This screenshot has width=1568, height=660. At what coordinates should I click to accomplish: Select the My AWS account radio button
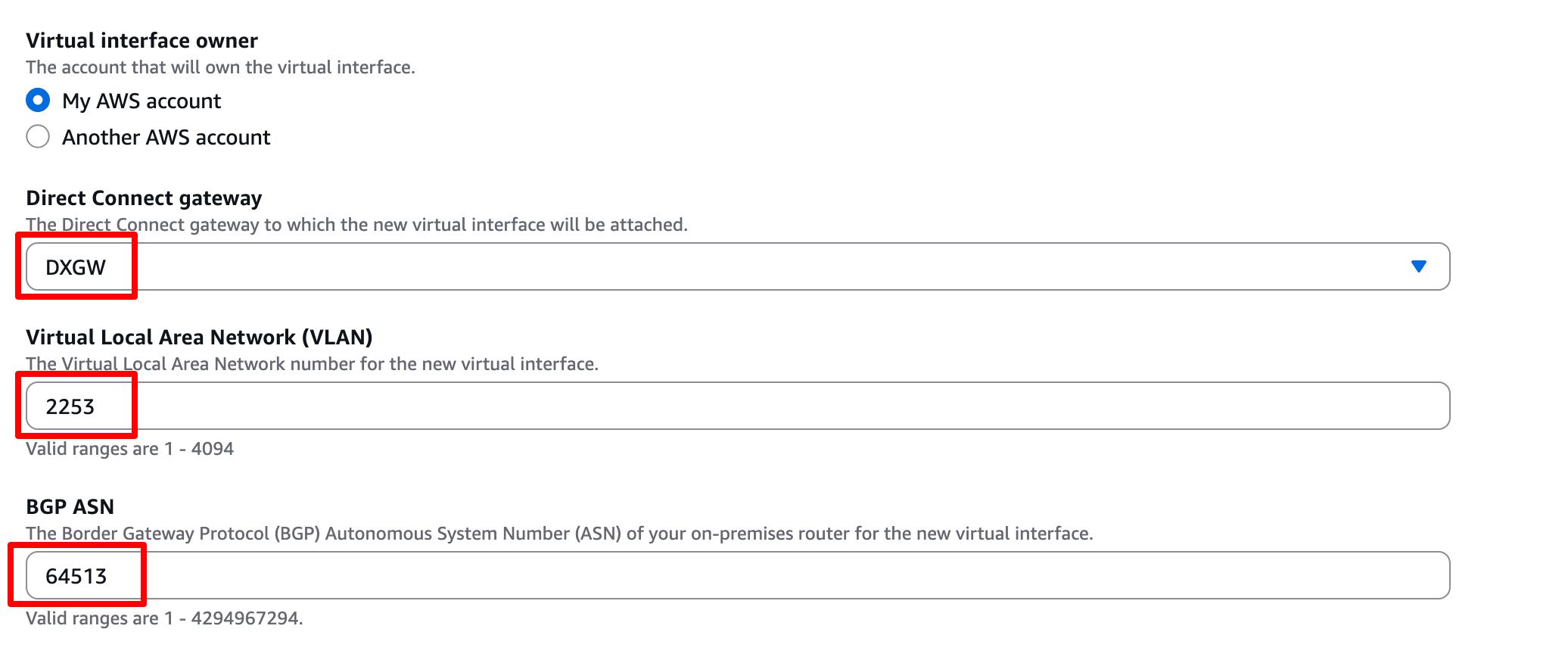click(x=38, y=101)
